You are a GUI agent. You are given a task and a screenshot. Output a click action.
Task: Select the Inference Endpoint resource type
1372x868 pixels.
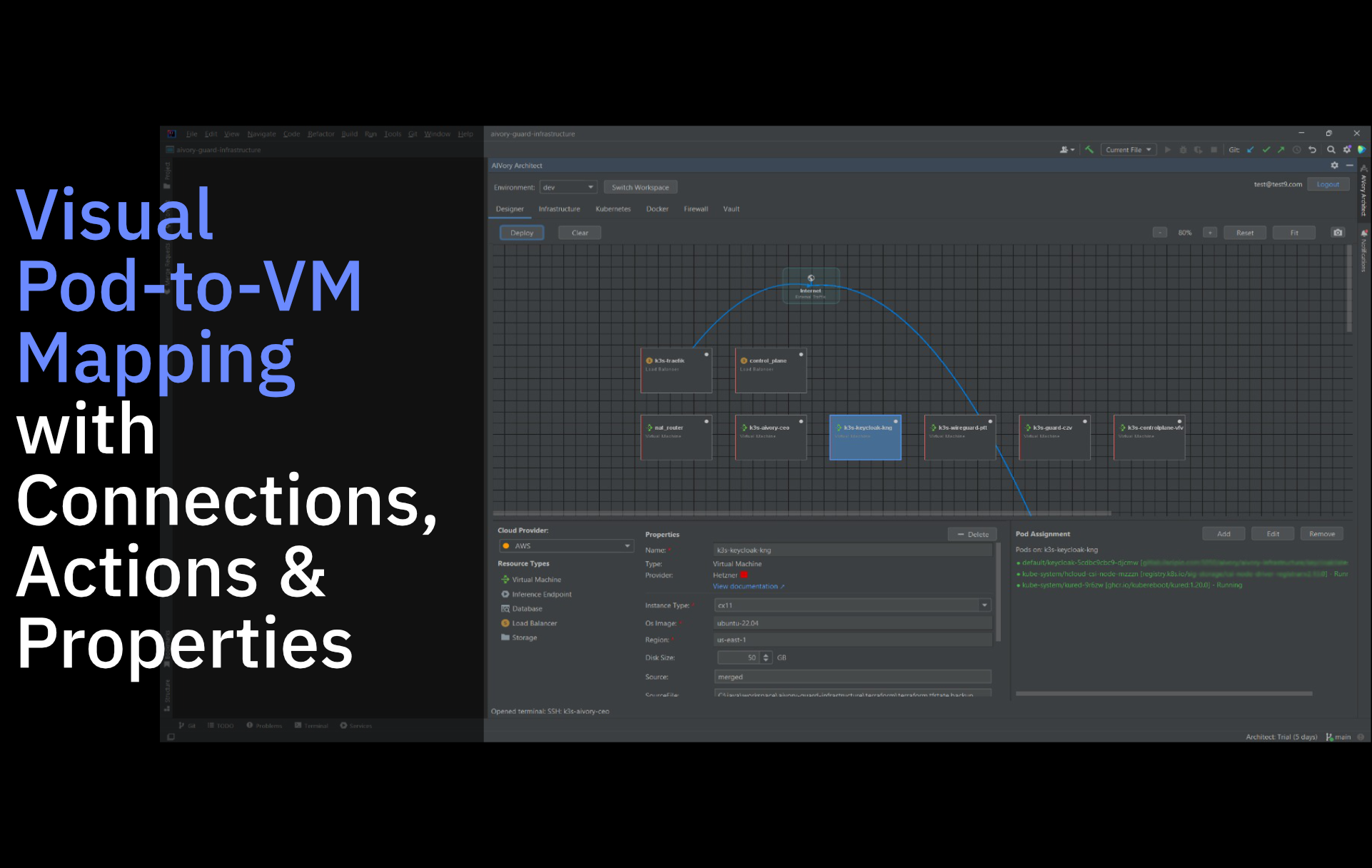[540, 594]
